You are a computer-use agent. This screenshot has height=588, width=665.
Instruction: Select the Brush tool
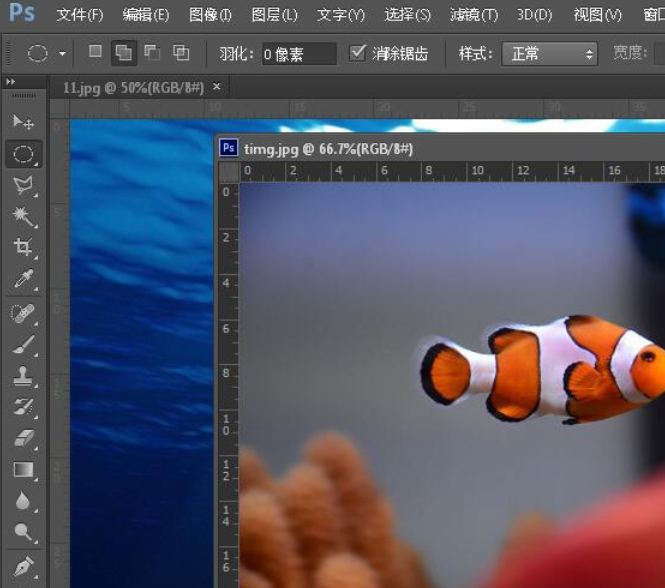[23, 345]
